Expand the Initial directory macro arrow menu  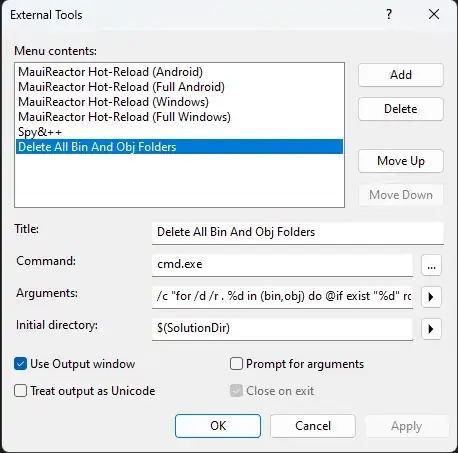[x=431, y=329]
